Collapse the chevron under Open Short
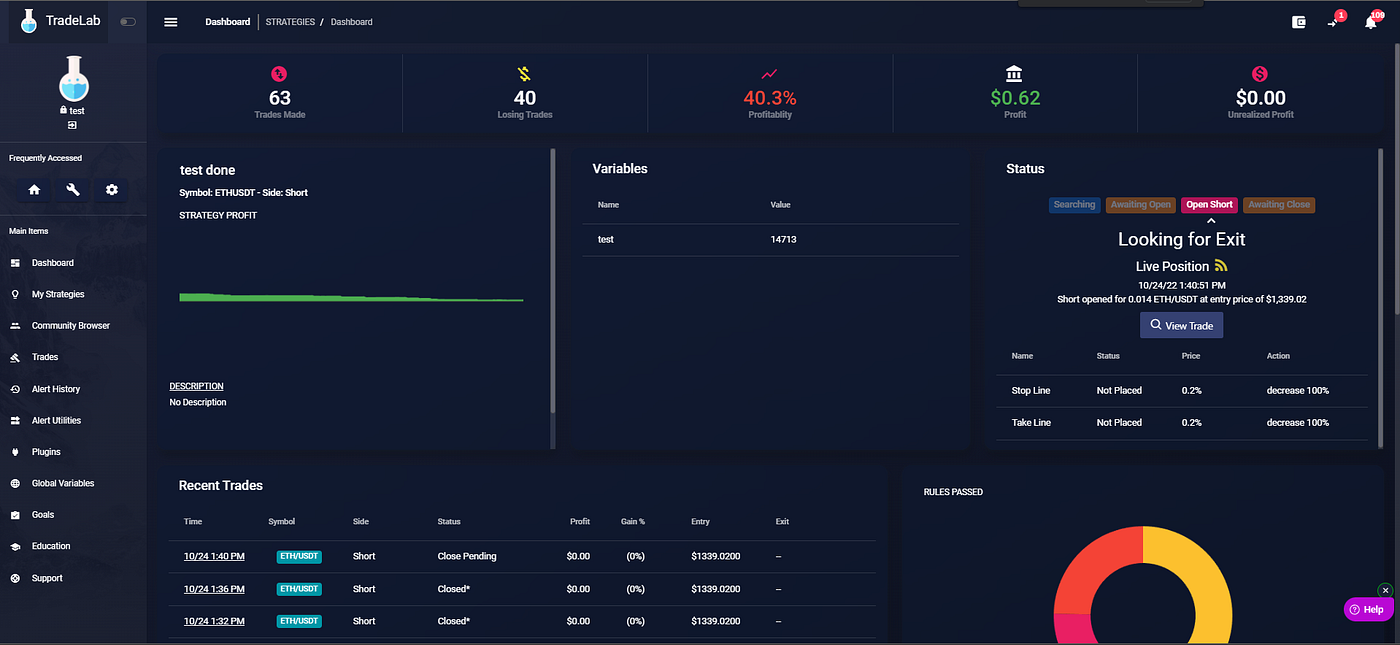The height and width of the screenshot is (645, 1400). [1210, 220]
